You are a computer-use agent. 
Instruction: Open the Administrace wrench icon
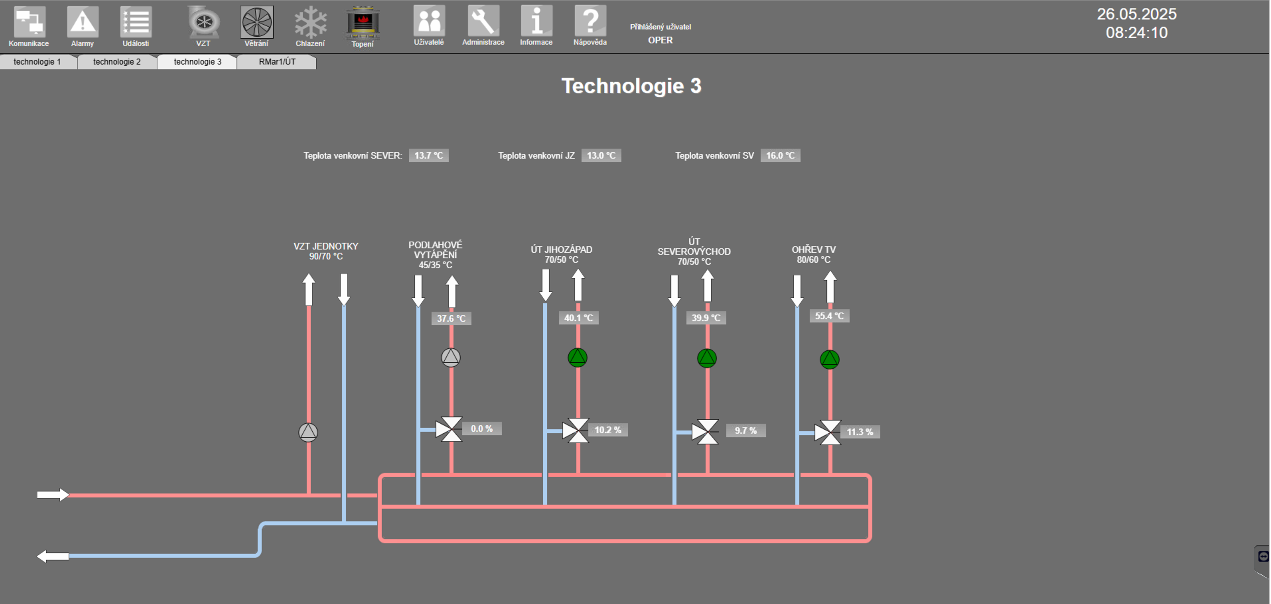(483, 22)
